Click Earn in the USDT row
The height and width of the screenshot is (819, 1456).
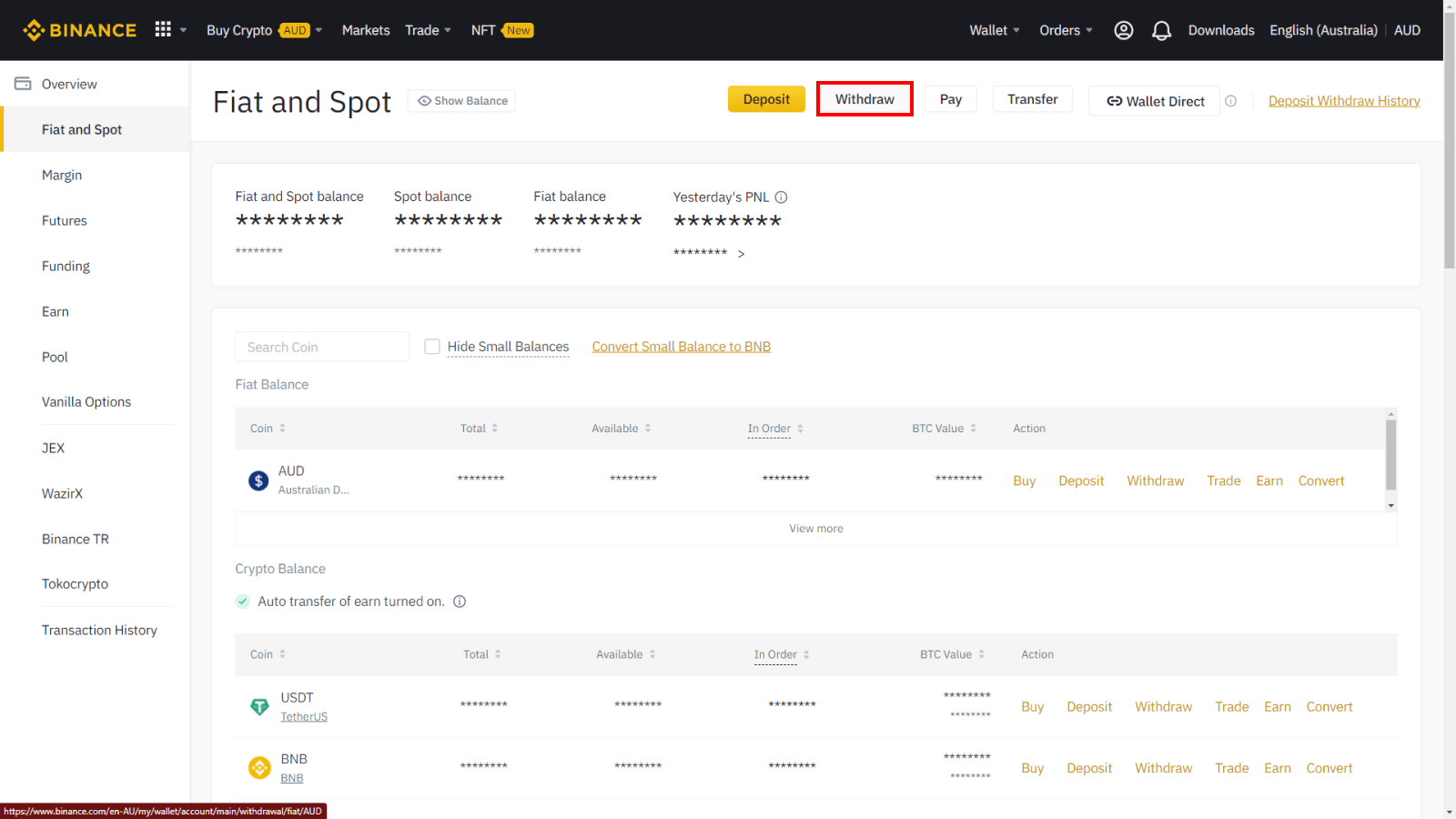(1278, 706)
